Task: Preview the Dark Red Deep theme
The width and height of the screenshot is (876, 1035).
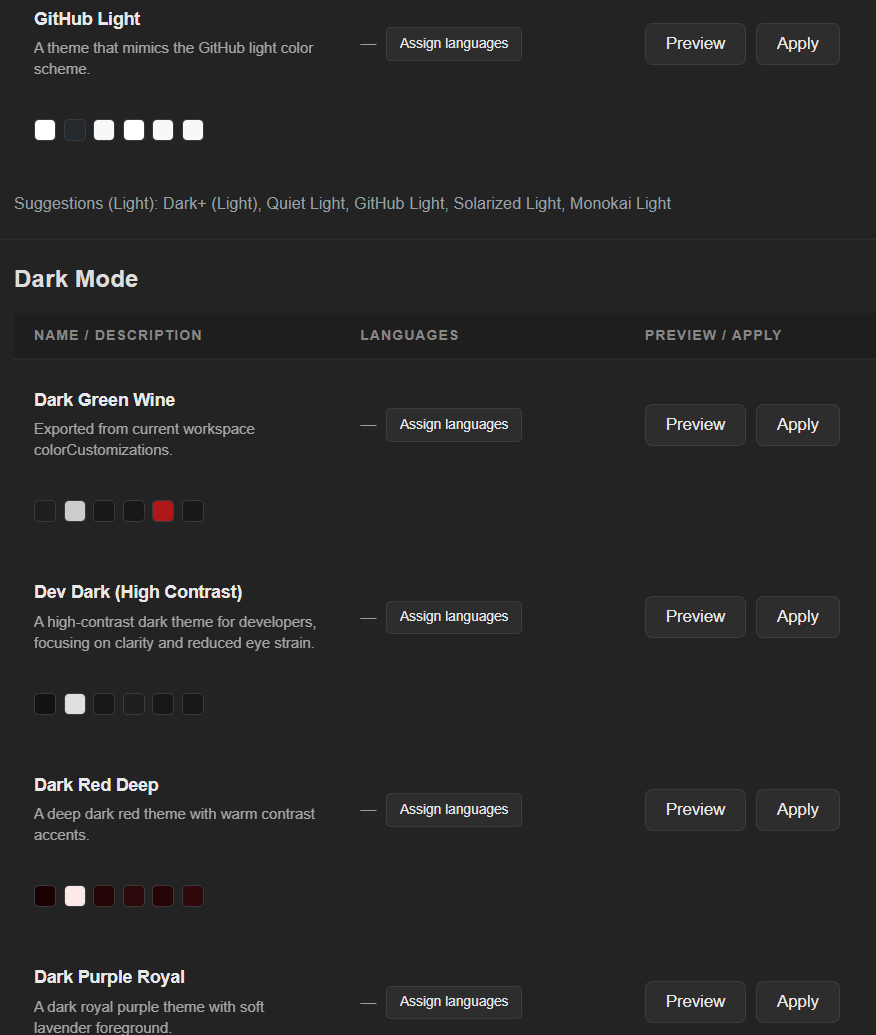Action: coord(694,809)
